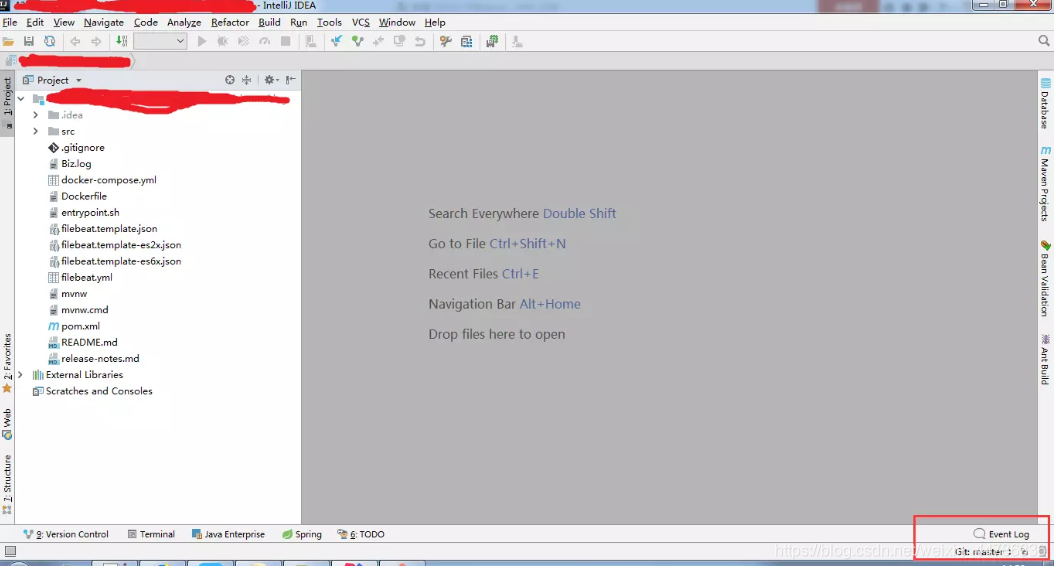
Task: Open the Terminal tool window
Action: coord(151,535)
